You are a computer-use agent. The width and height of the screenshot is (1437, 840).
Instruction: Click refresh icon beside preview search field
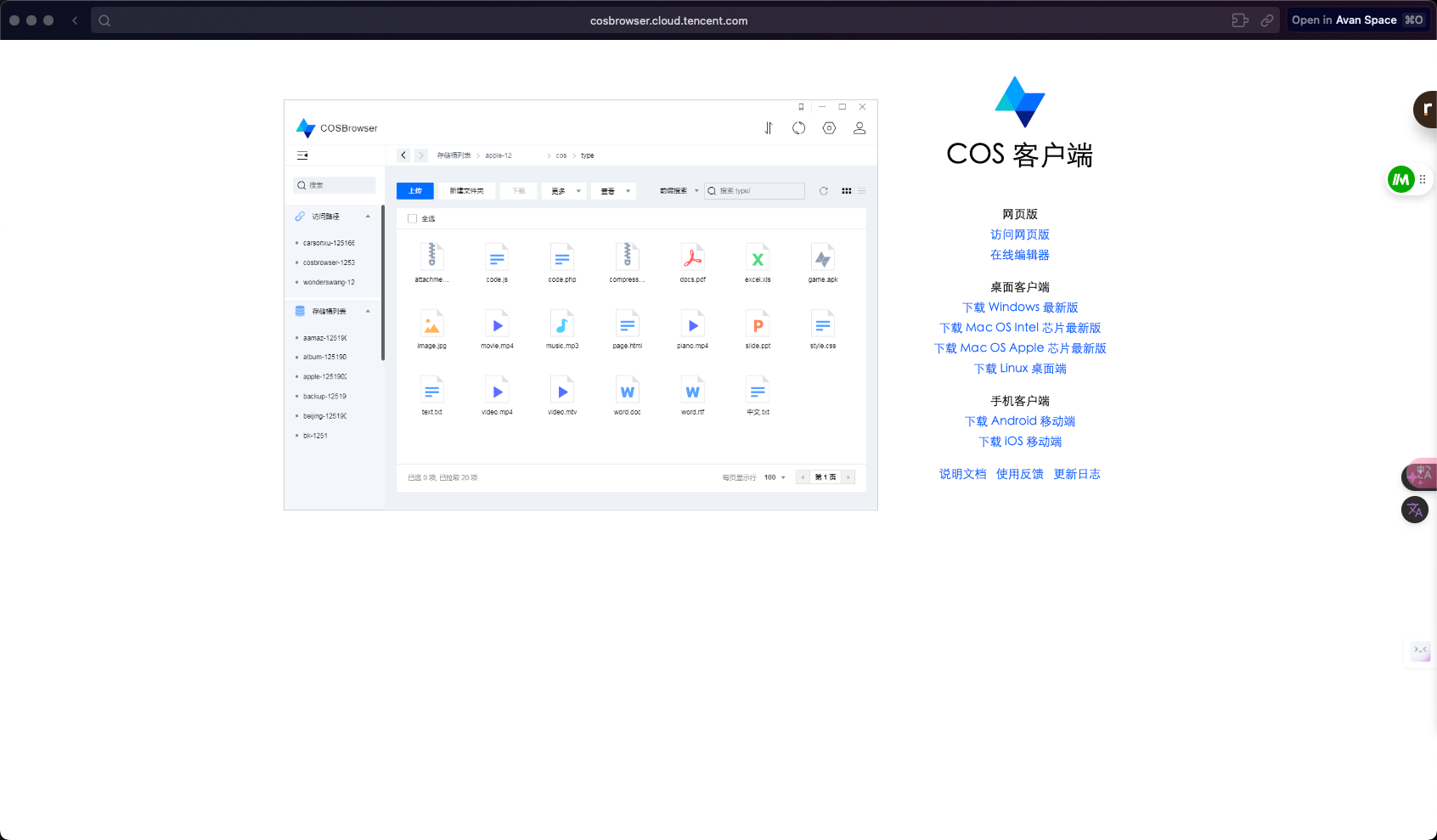pos(824,191)
